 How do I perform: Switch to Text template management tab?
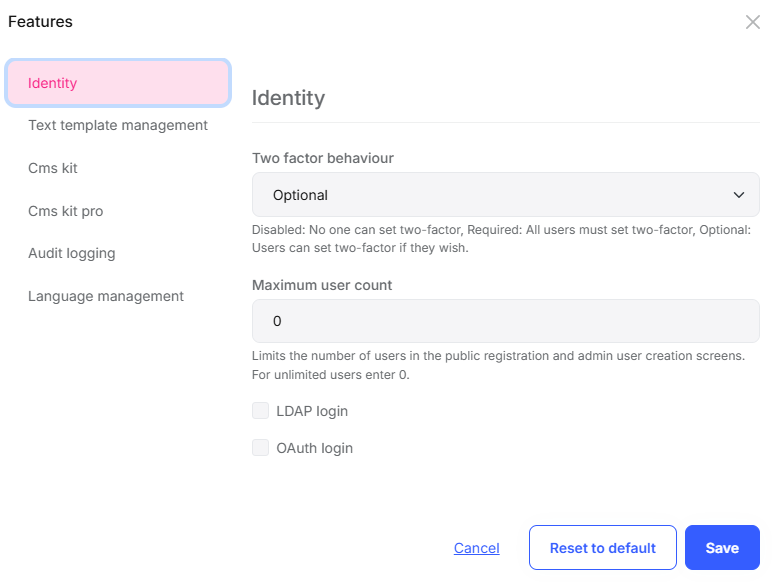click(118, 125)
